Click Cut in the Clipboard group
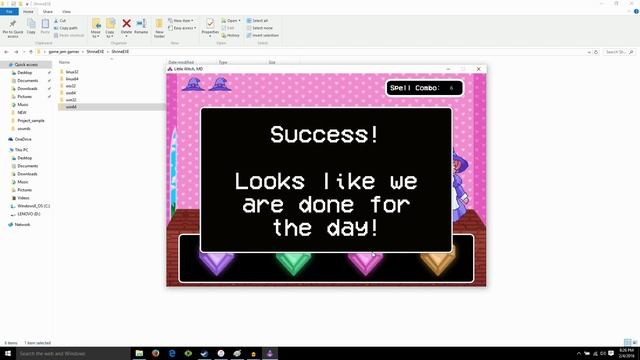The width and height of the screenshot is (640, 360). click(x=60, y=20)
